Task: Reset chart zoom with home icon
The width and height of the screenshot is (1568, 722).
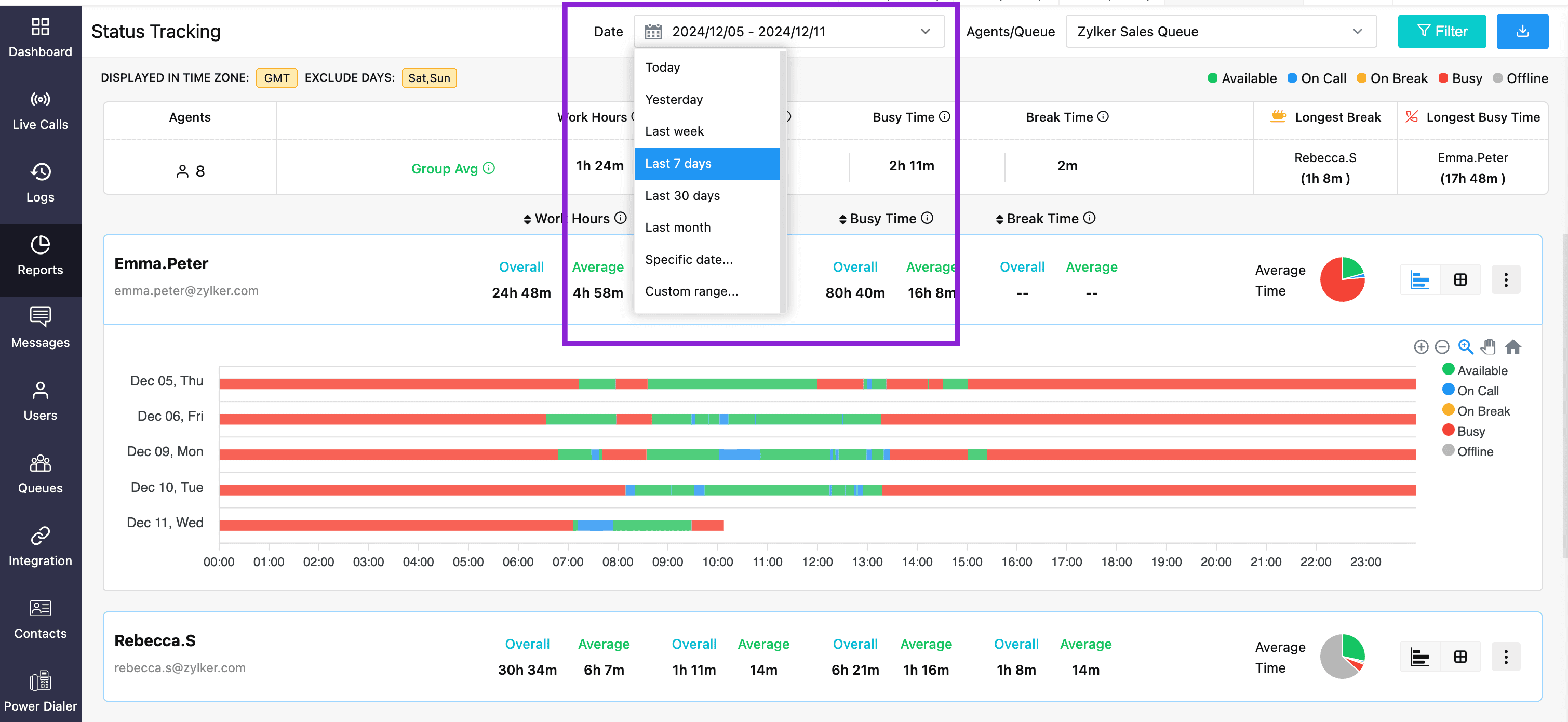Action: [x=1512, y=347]
